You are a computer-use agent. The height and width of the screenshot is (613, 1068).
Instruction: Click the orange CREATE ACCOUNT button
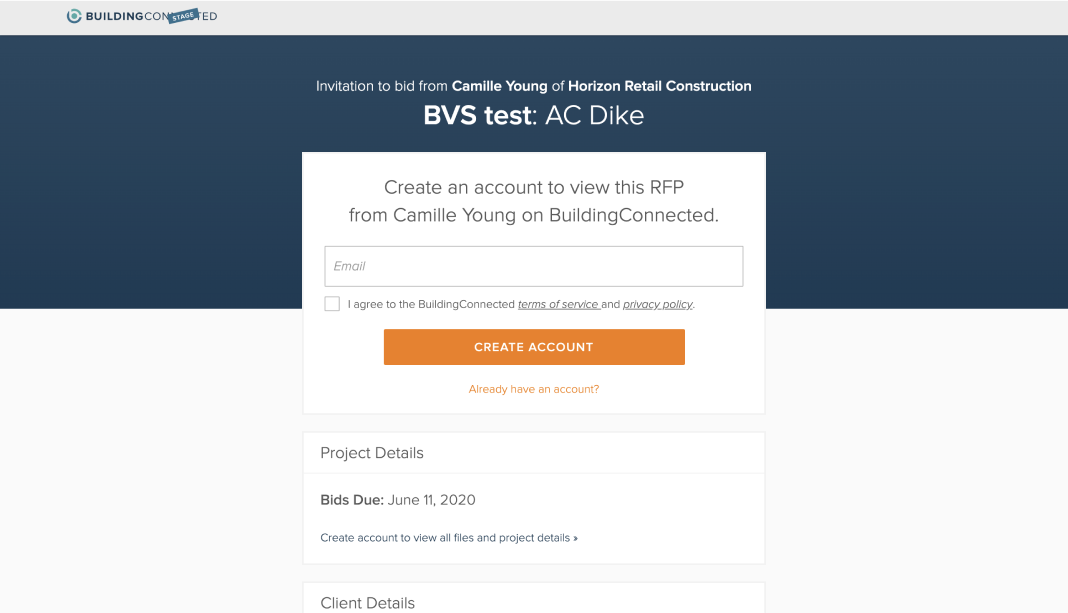[x=534, y=347]
